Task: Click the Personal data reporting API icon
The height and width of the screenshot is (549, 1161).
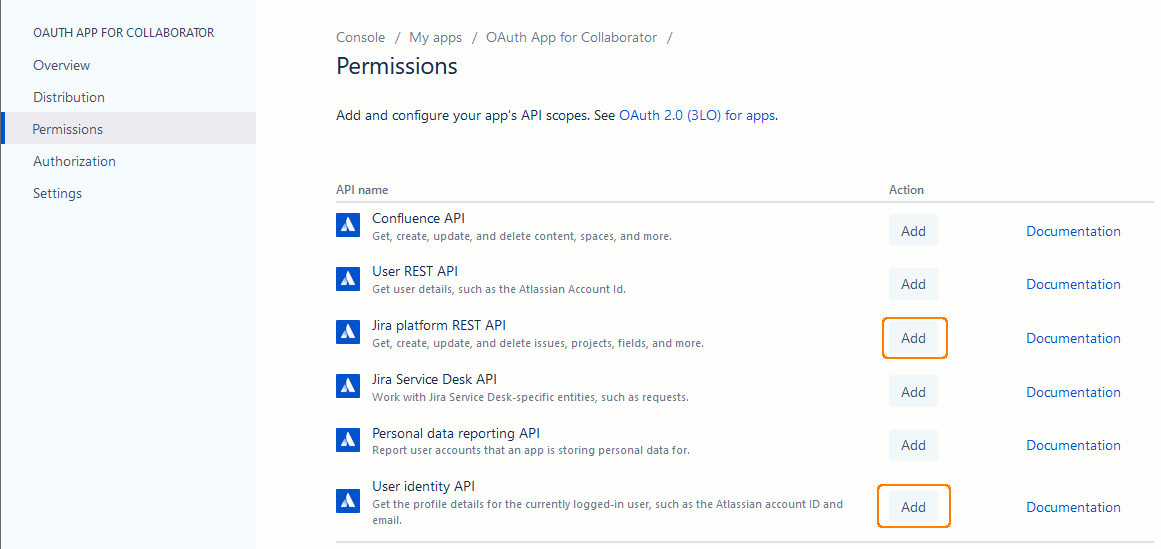Action: [348, 440]
